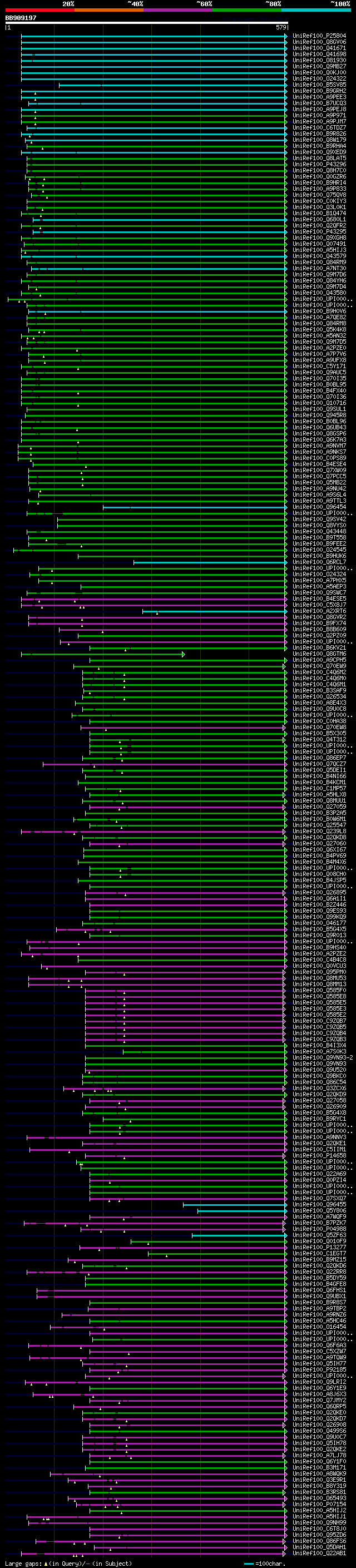Select hit UniRef100_A9P971
Image resolution: width=356 pixels, height=1568 pixels.
point(319,115)
